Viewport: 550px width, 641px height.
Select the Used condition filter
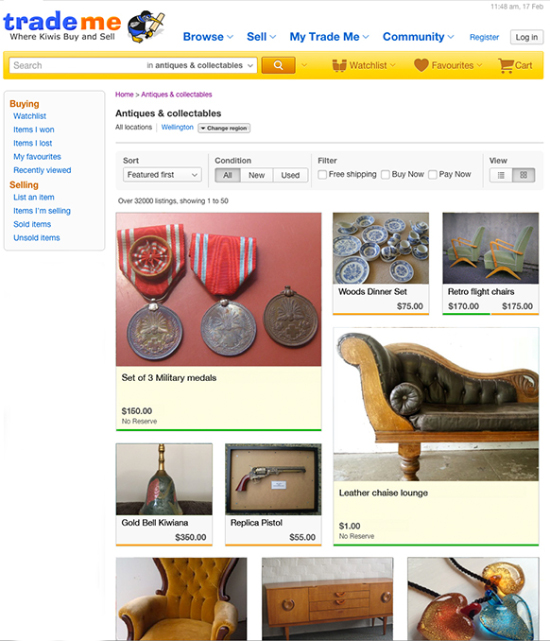pos(290,175)
